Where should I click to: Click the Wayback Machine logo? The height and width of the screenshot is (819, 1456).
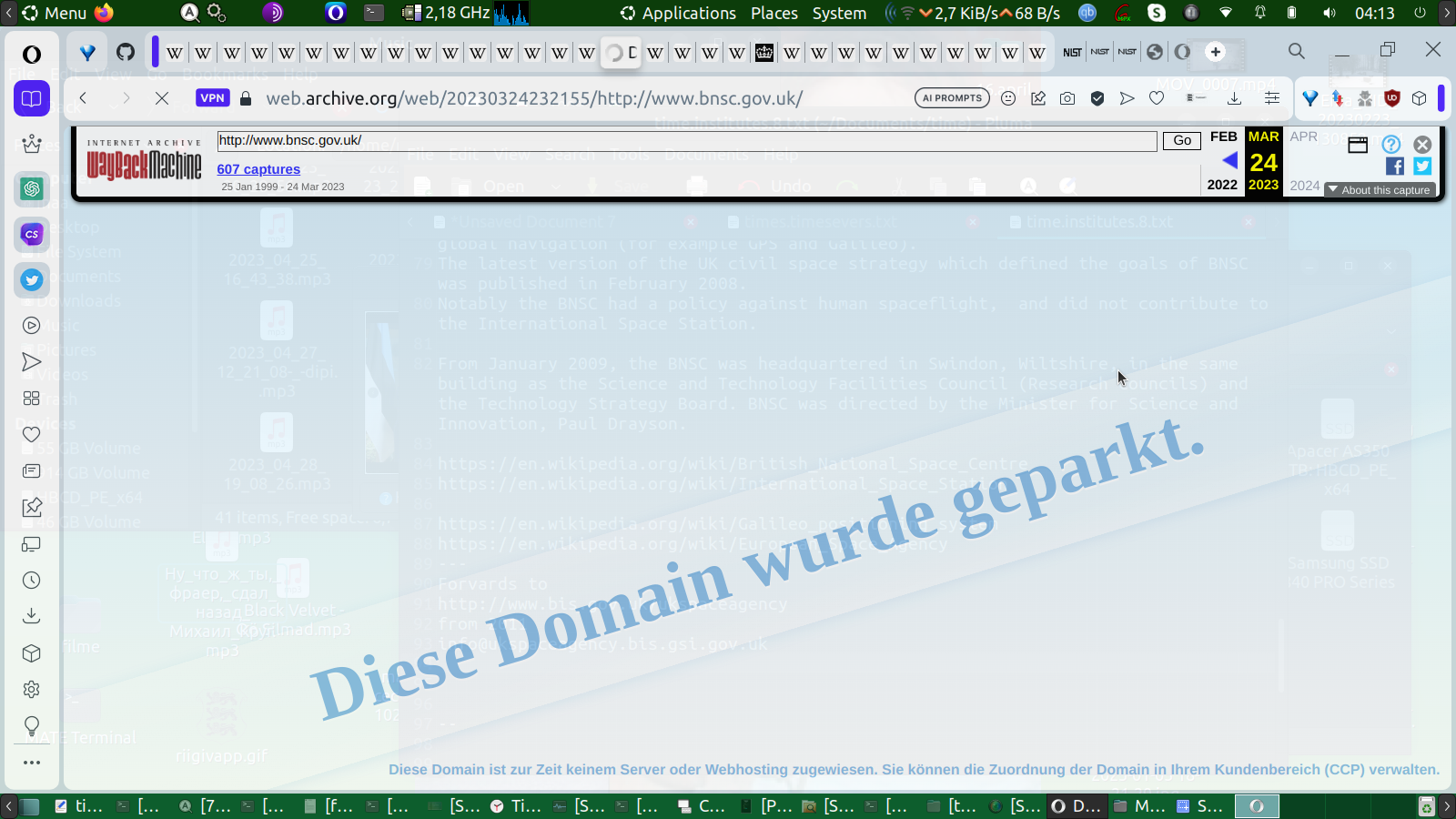pyautogui.click(x=144, y=159)
